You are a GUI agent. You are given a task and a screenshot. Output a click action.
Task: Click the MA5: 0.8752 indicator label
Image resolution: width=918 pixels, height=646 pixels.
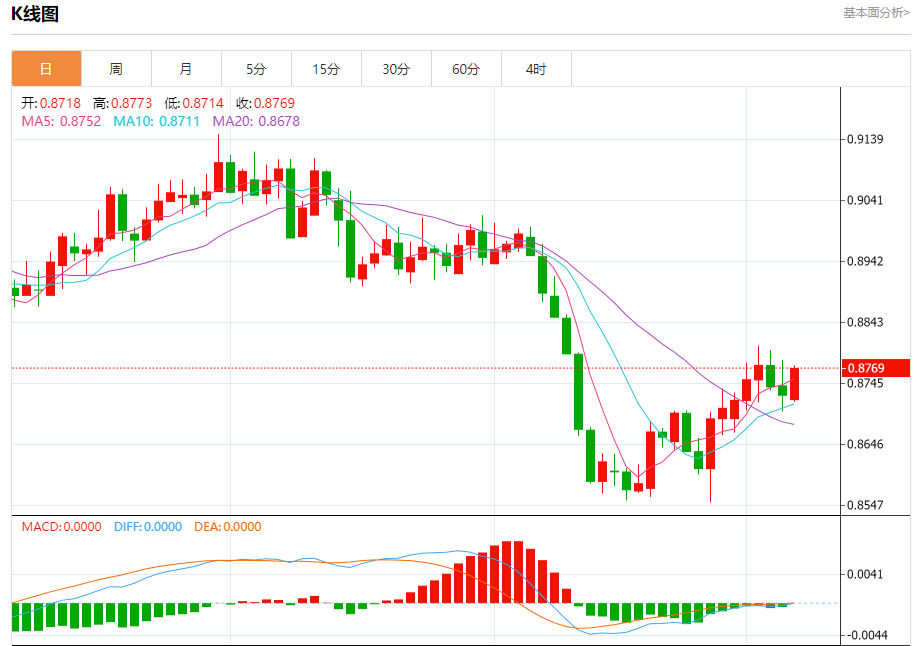click(x=61, y=121)
